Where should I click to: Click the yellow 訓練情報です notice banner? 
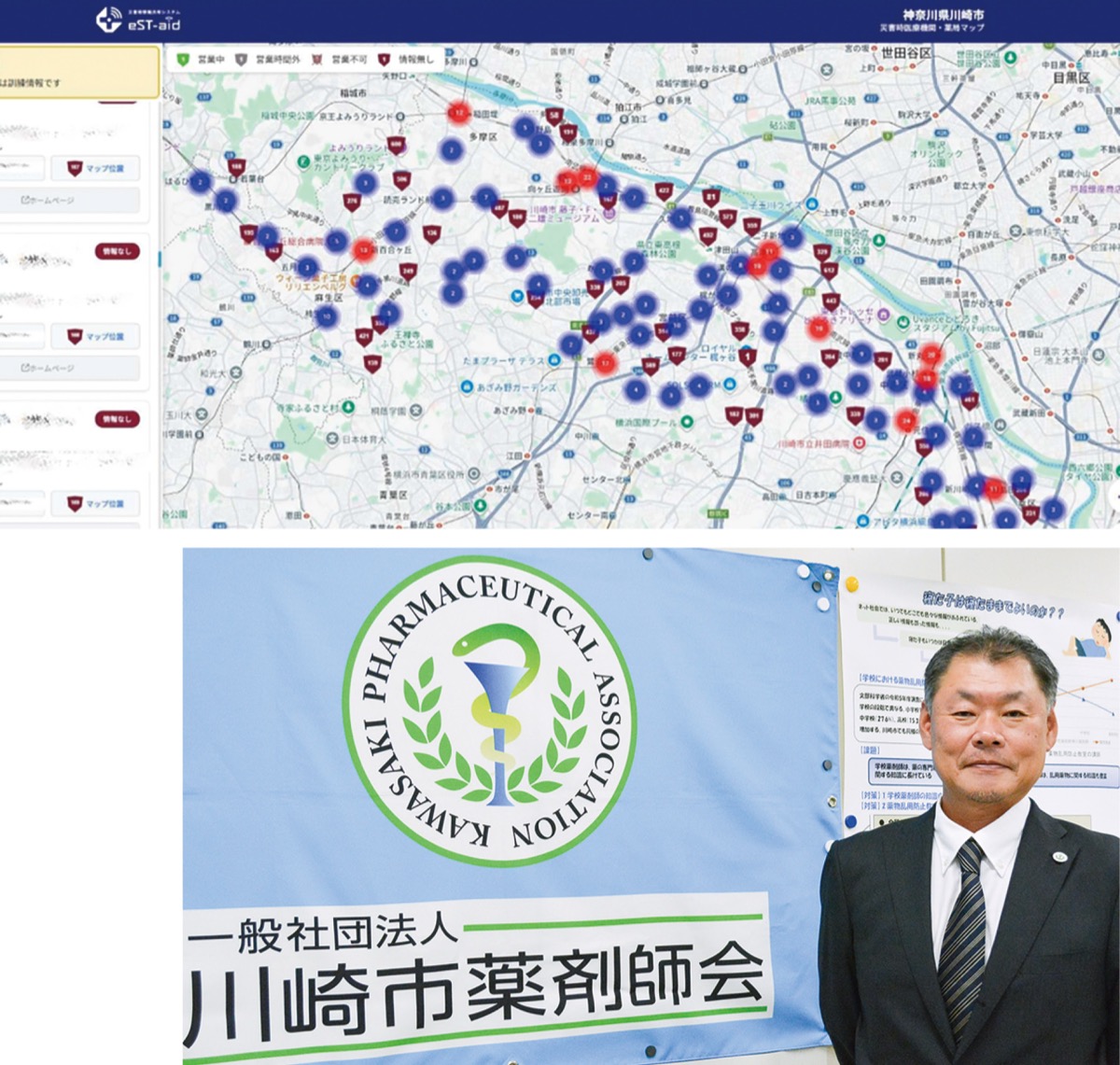pos(79,73)
